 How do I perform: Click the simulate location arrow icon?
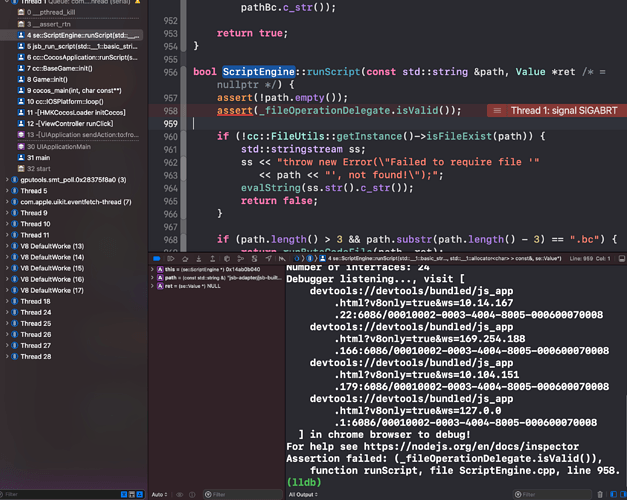(x=268, y=259)
